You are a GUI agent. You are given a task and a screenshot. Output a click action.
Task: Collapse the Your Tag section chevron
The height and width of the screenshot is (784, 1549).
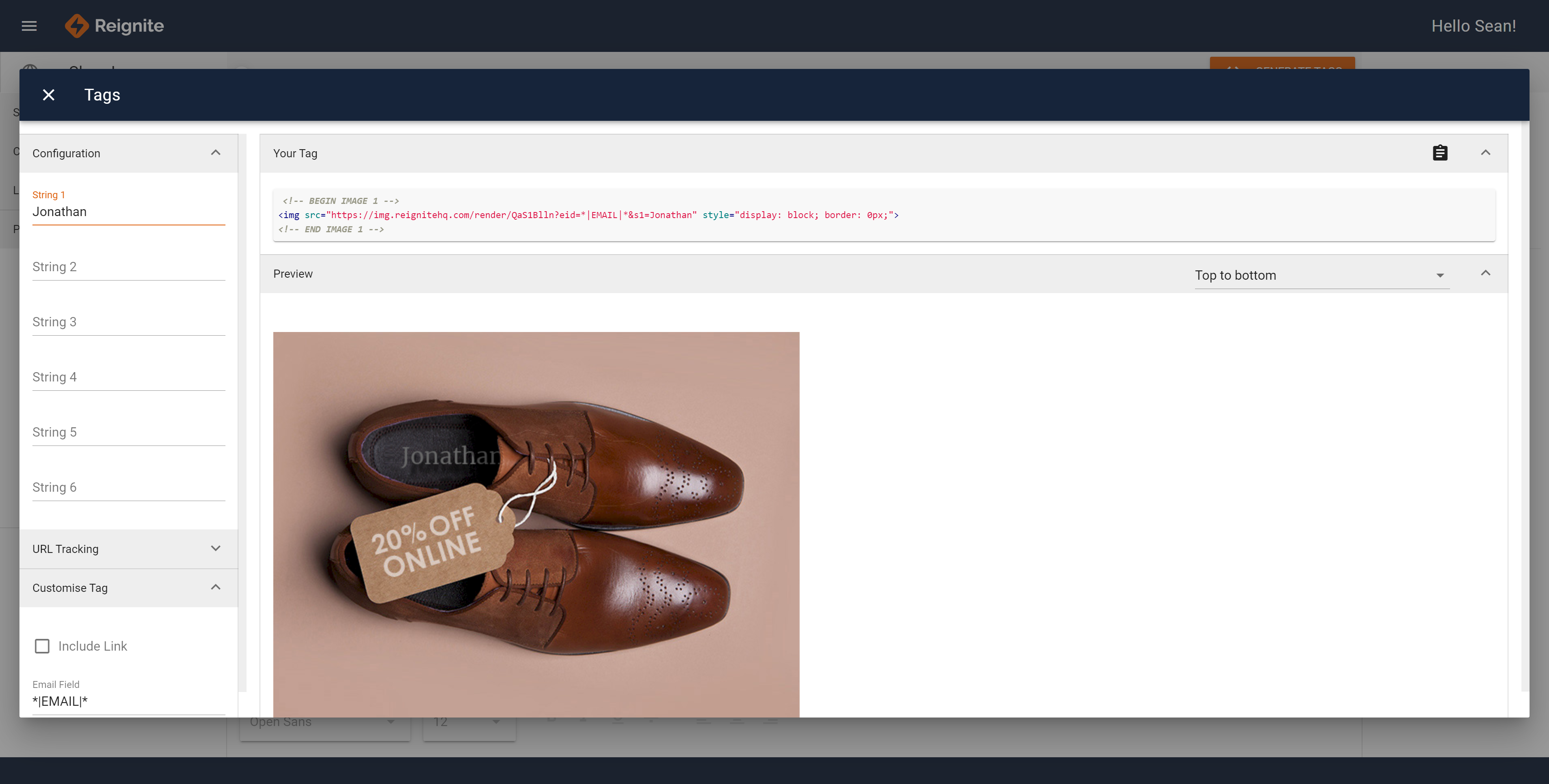point(1485,153)
